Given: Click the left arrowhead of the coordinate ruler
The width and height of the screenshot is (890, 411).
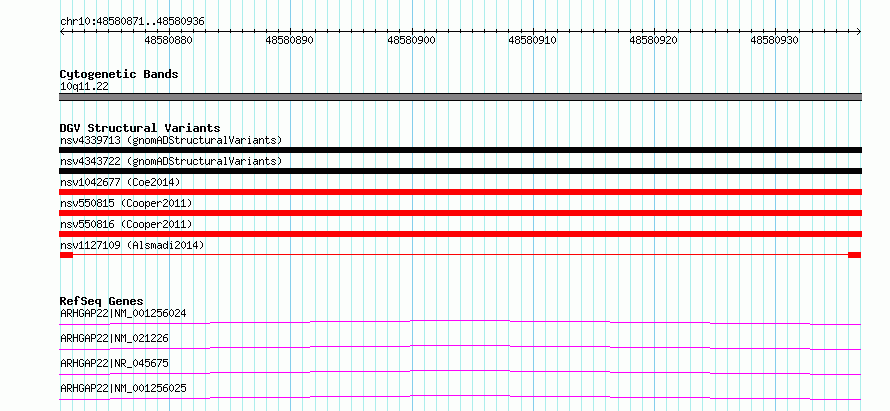Looking at the screenshot, I should pyautogui.click(x=62, y=31).
